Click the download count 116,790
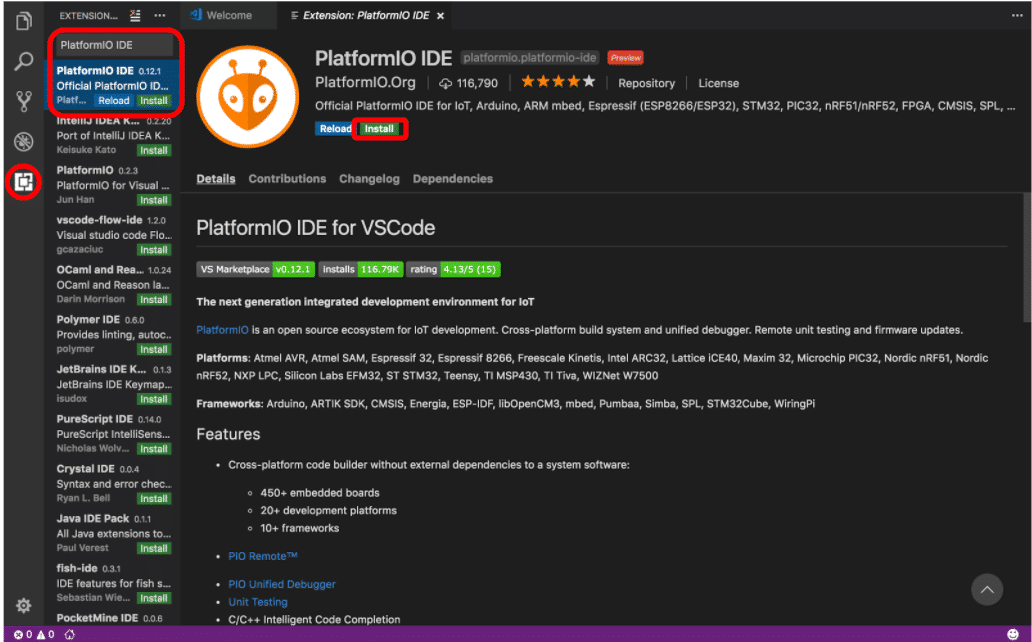The image size is (1032, 642). pos(469,84)
